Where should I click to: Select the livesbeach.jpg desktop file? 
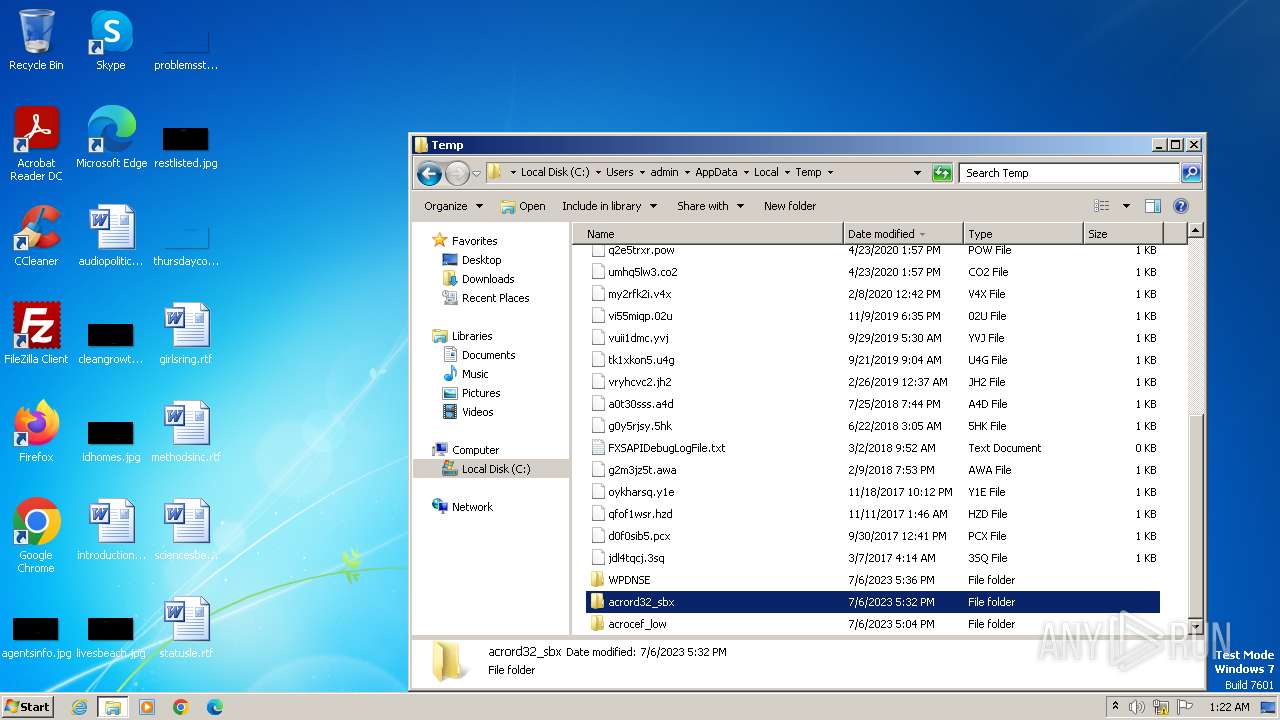tap(111, 636)
